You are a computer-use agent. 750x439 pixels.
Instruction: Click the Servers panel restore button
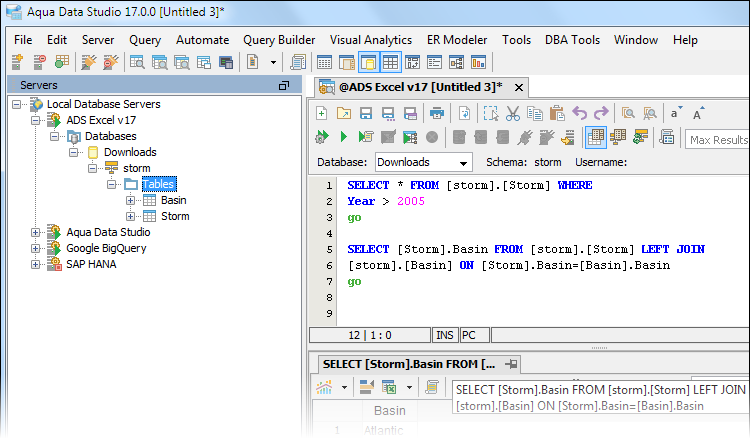click(x=284, y=86)
